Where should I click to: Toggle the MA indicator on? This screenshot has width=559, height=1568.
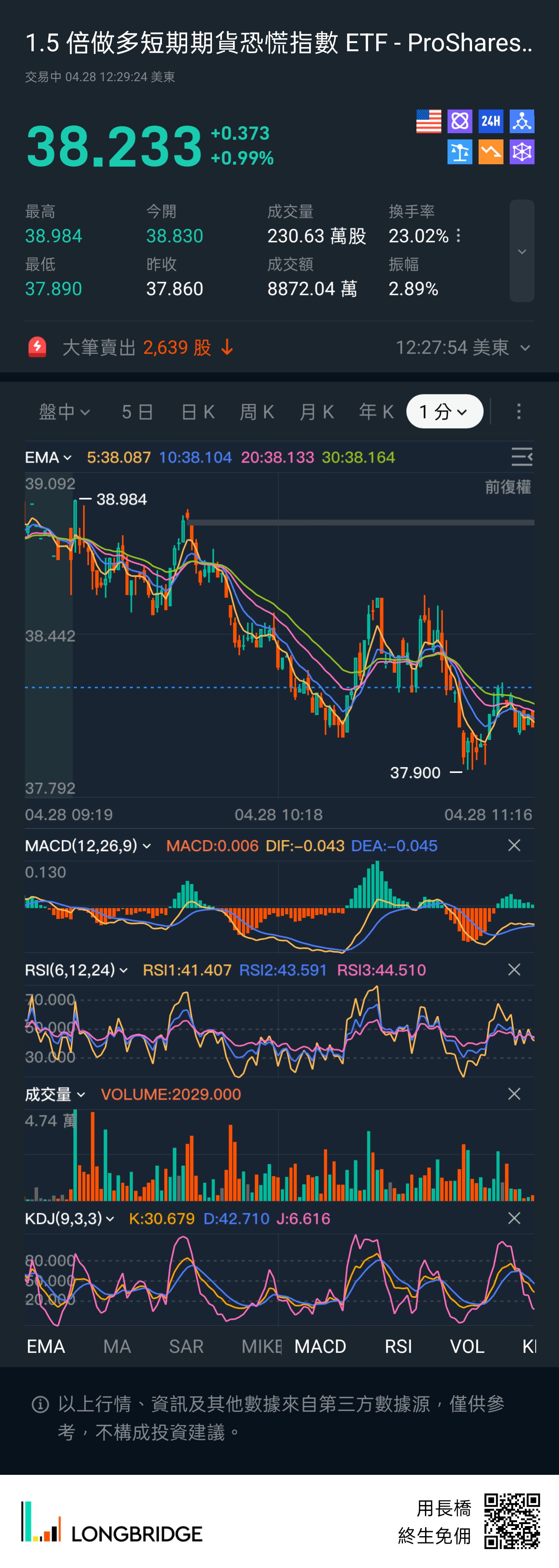click(117, 1346)
